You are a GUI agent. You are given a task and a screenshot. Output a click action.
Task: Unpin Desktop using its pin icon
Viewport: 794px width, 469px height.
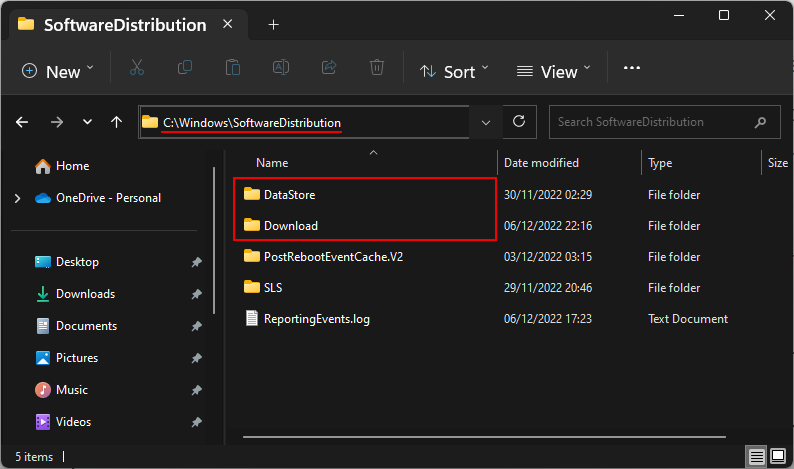pyautogui.click(x=196, y=262)
